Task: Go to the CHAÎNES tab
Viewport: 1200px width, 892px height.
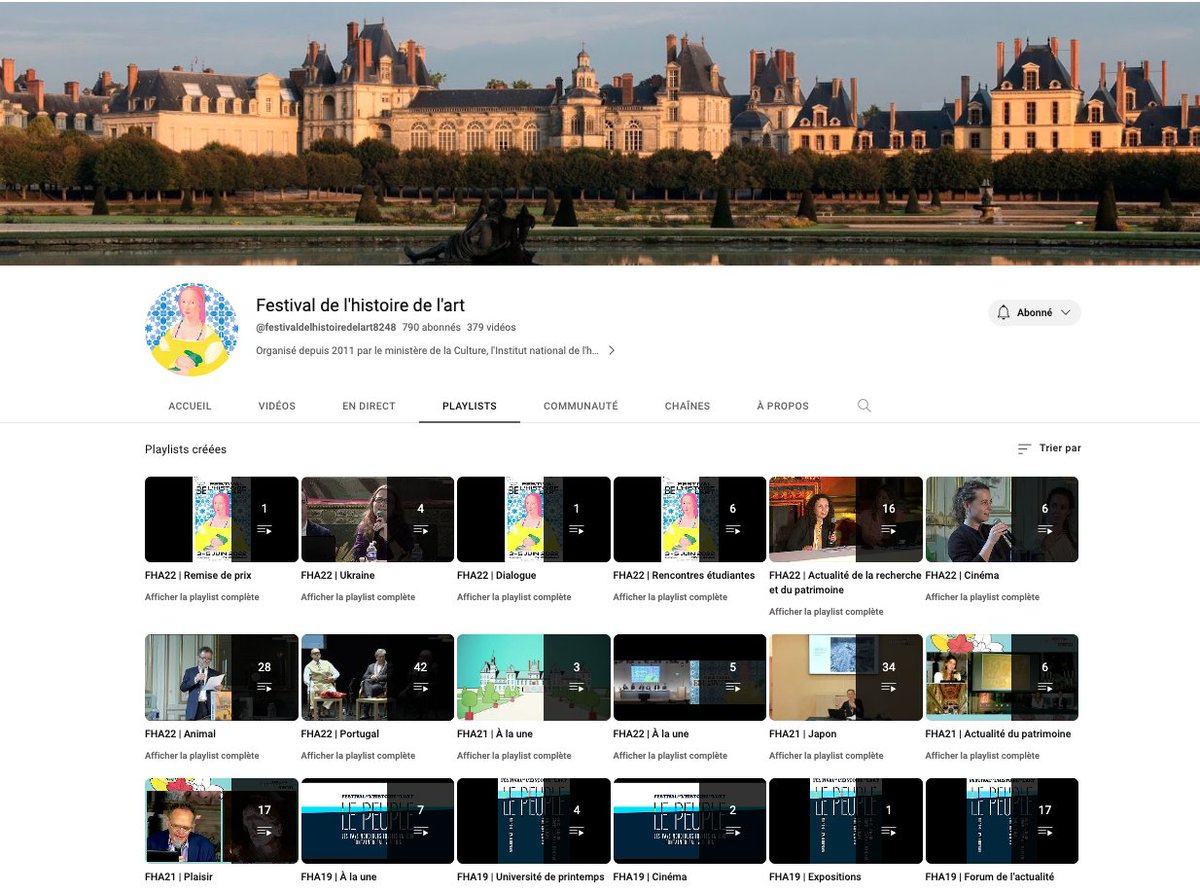Action: (x=687, y=406)
